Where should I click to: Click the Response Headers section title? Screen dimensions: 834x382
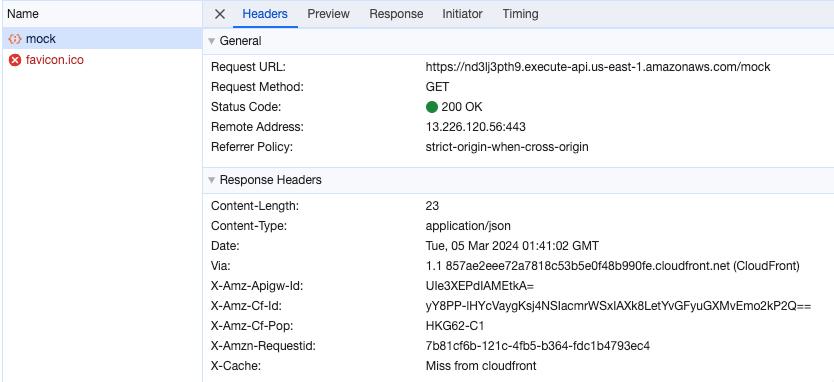point(271,180)
